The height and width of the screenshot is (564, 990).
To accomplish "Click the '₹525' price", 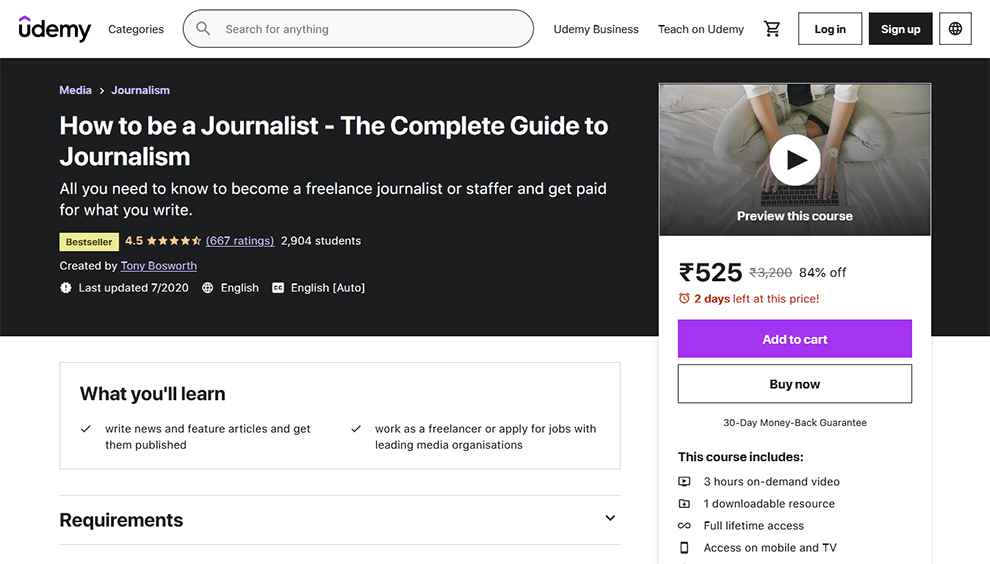I will coord(710,273).
